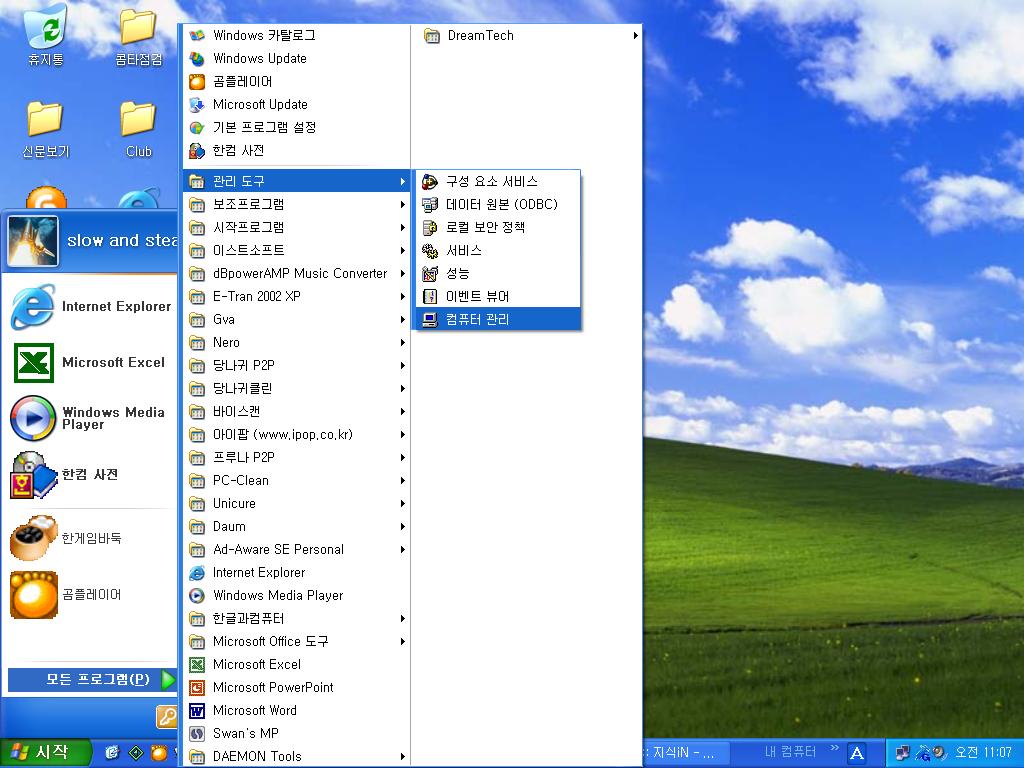Open the Unicure program group
The image size is (1024, 768).
tap(297, 504)
